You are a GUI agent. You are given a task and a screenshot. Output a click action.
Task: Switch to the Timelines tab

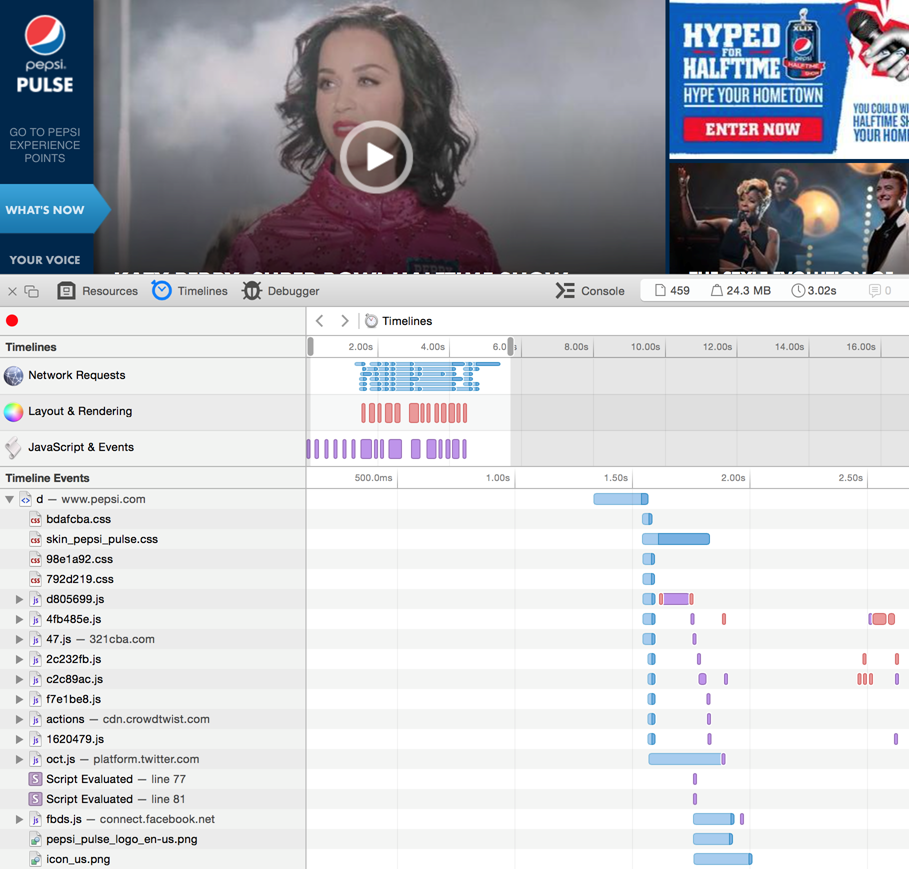pos(190,291)
